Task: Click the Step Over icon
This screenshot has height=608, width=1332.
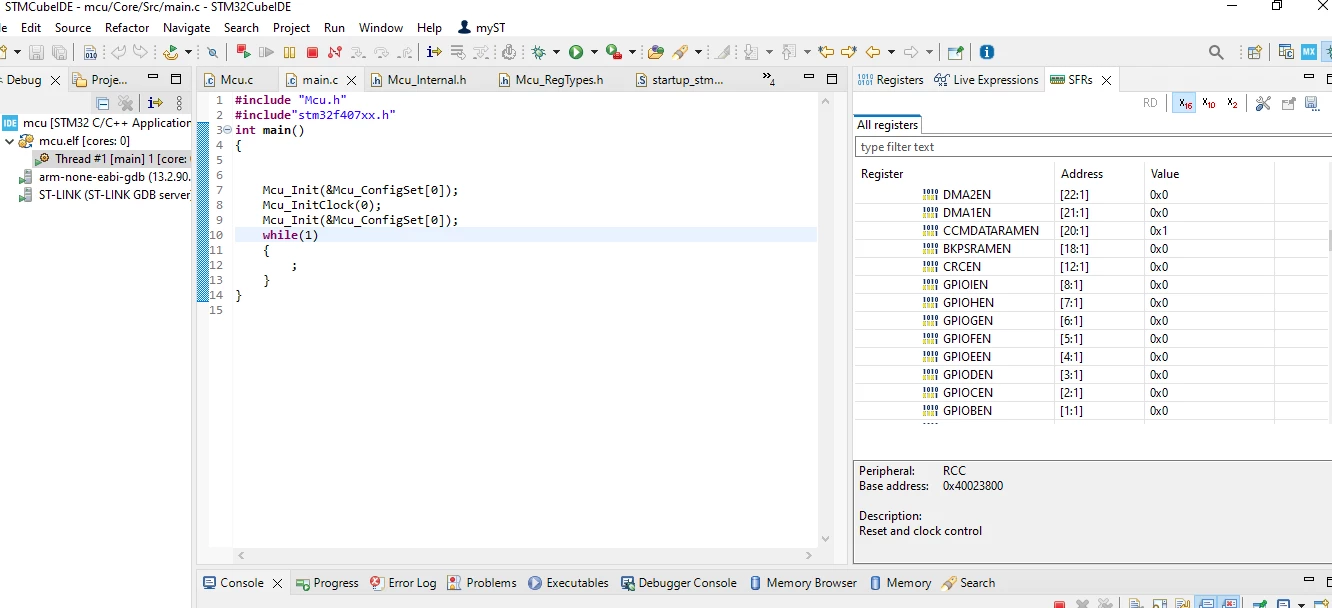Action: point(381,52)
